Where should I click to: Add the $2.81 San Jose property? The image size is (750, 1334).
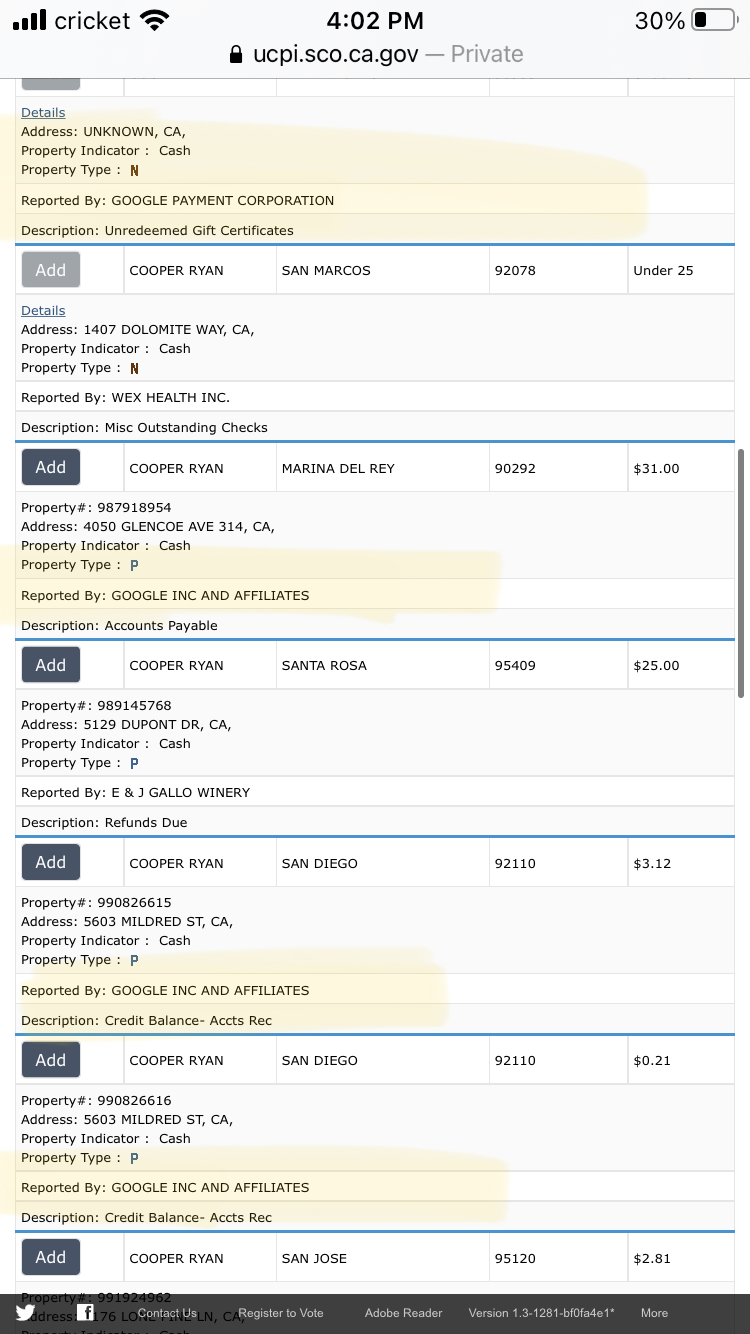coord(51,1257)
